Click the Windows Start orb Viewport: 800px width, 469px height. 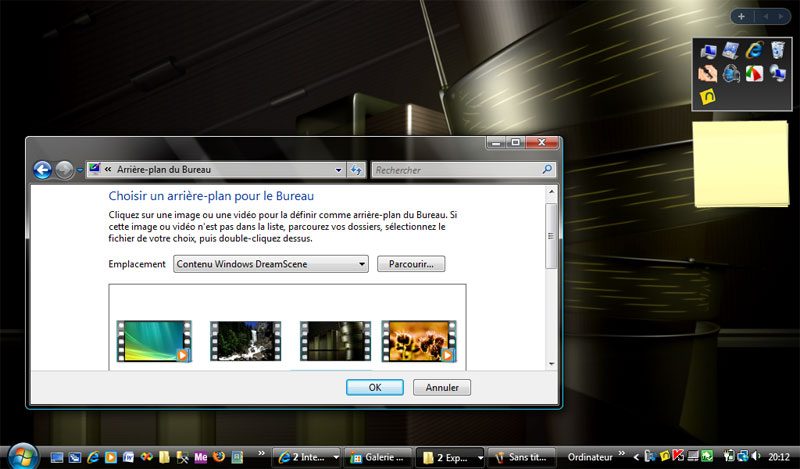tap(22, 456)
